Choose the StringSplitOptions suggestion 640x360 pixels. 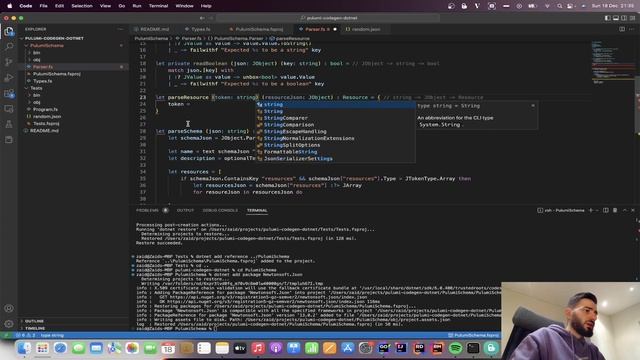pyautogui.click(x=336, y=145)
